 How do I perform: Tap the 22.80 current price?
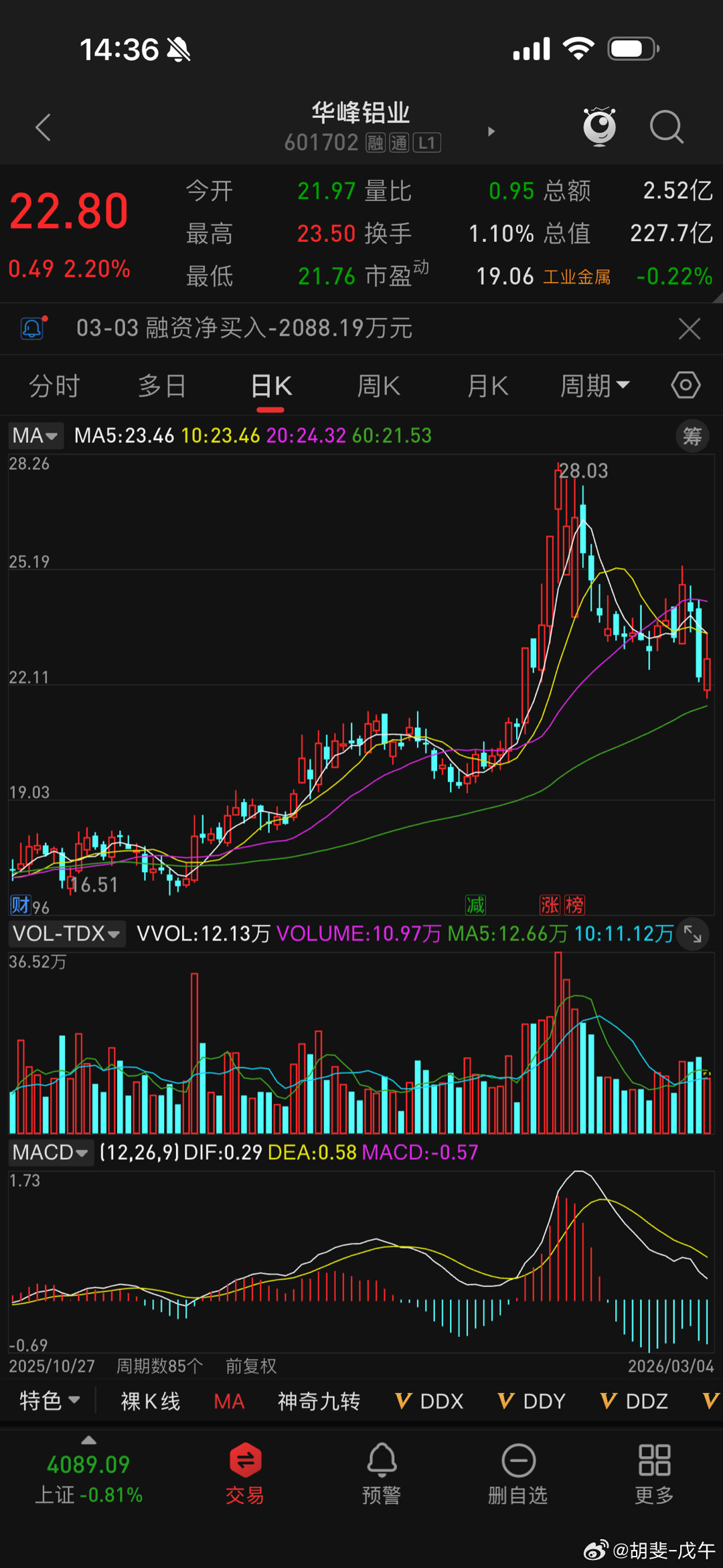point(68,212)
